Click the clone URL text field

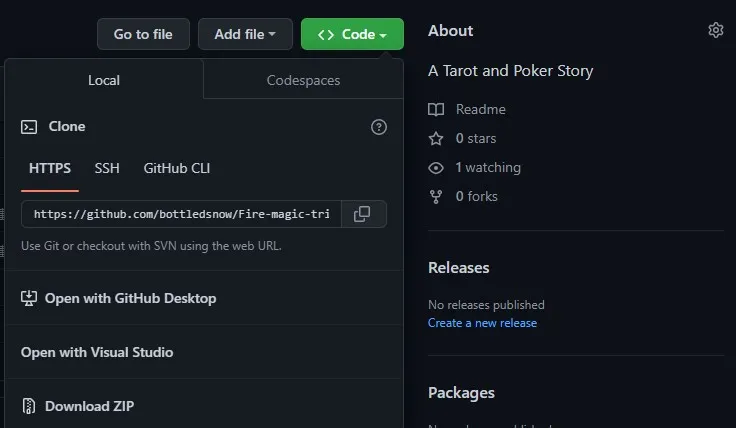point(181,214)
